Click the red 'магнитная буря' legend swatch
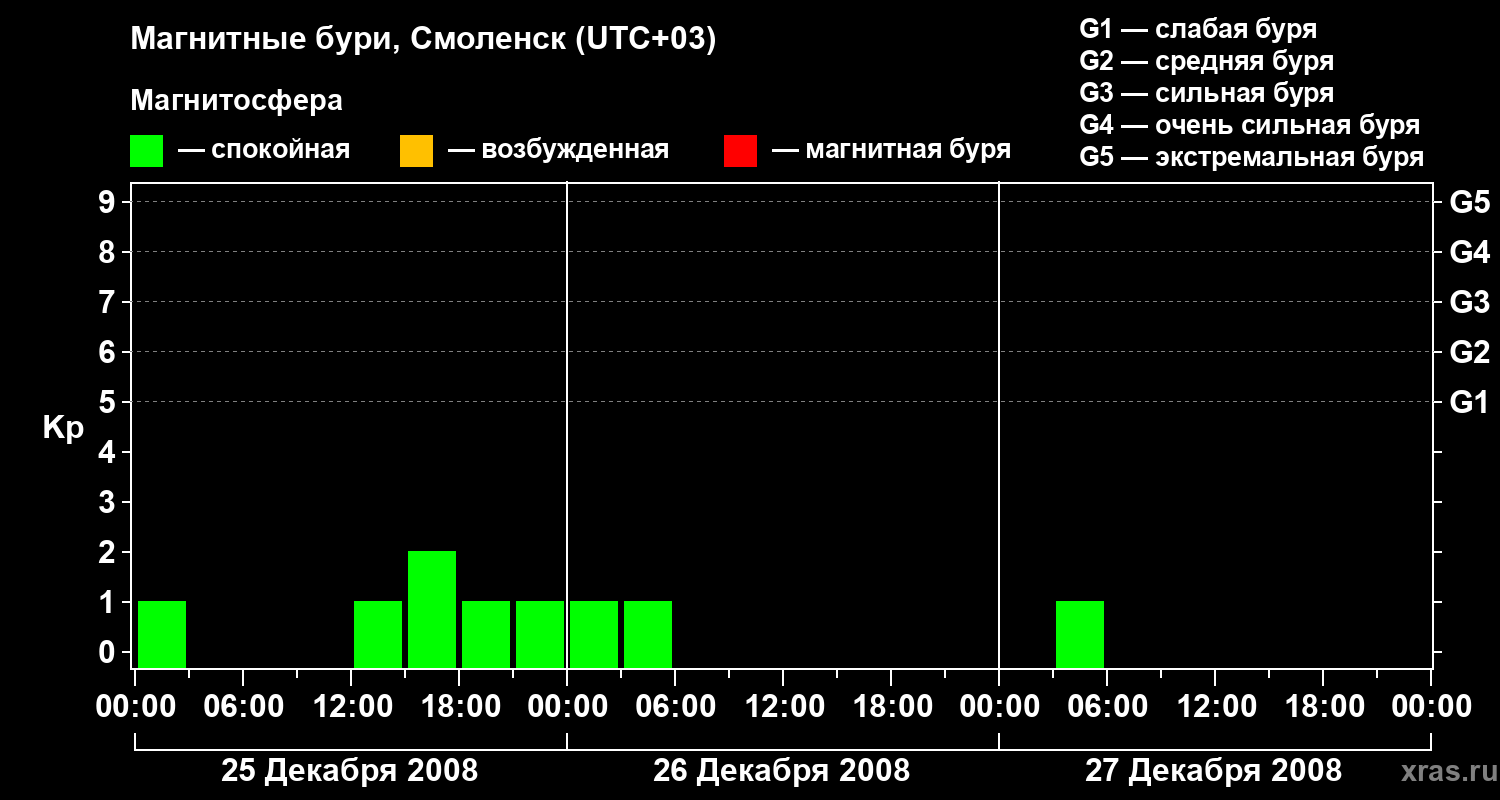Screen dimensions: 1500x800 tap(740, 151)
